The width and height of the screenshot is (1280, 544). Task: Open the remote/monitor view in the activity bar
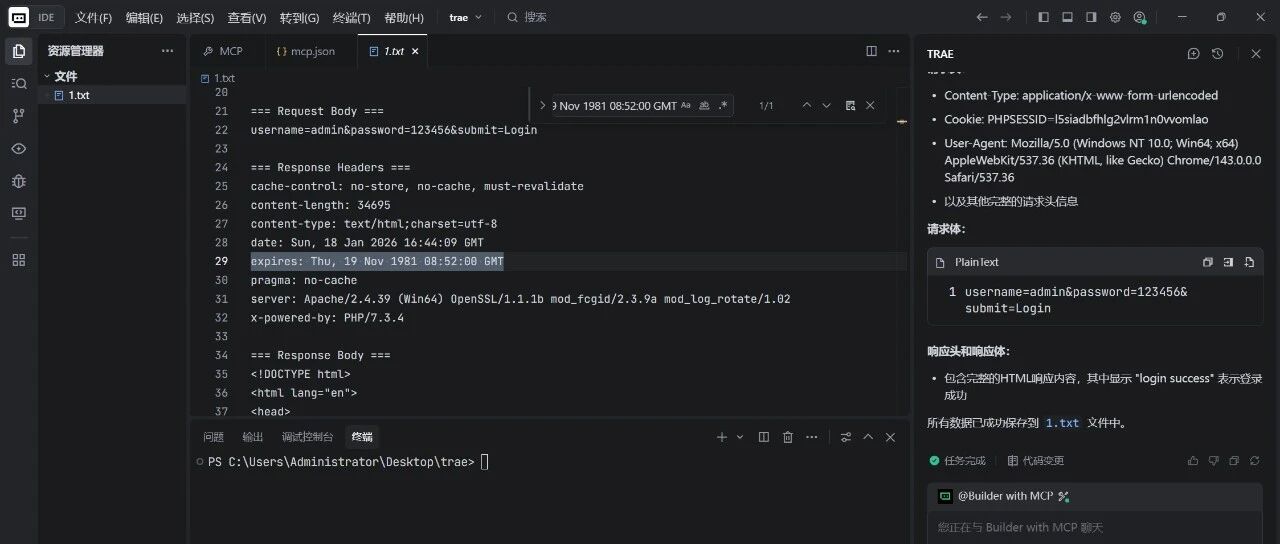[x=18, y=213]
